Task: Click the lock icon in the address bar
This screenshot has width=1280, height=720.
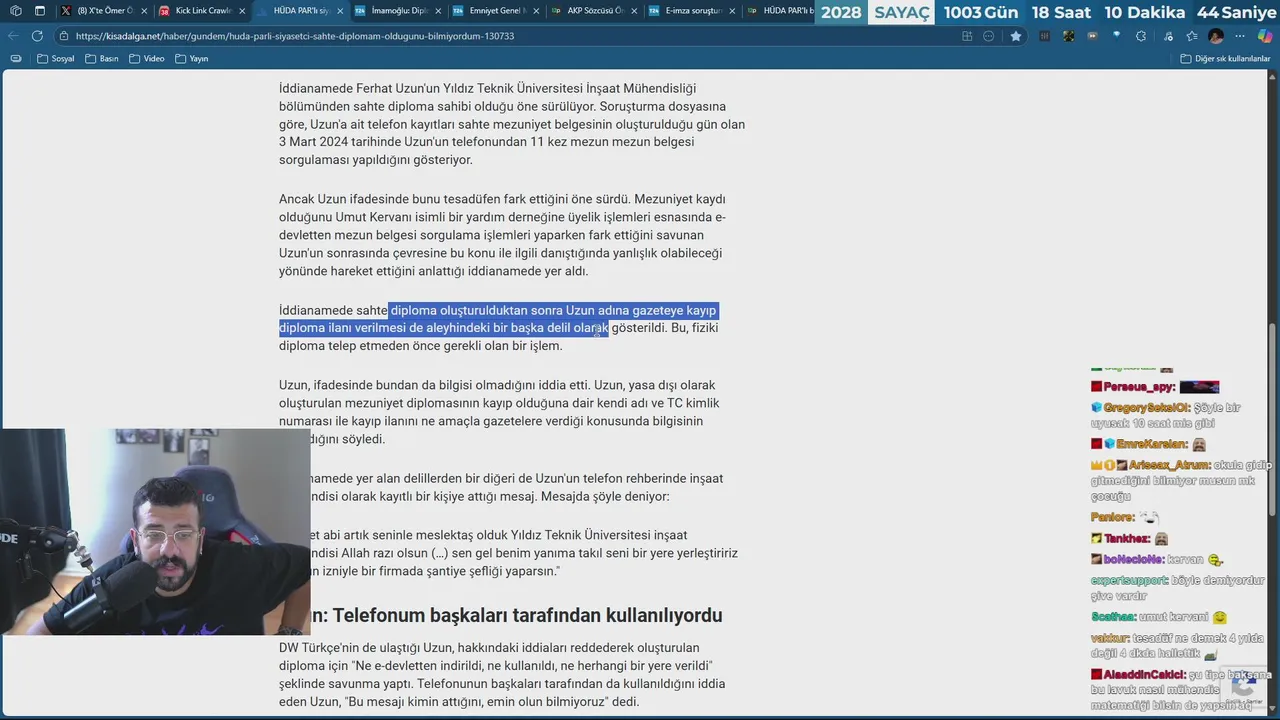Action: 64,36
